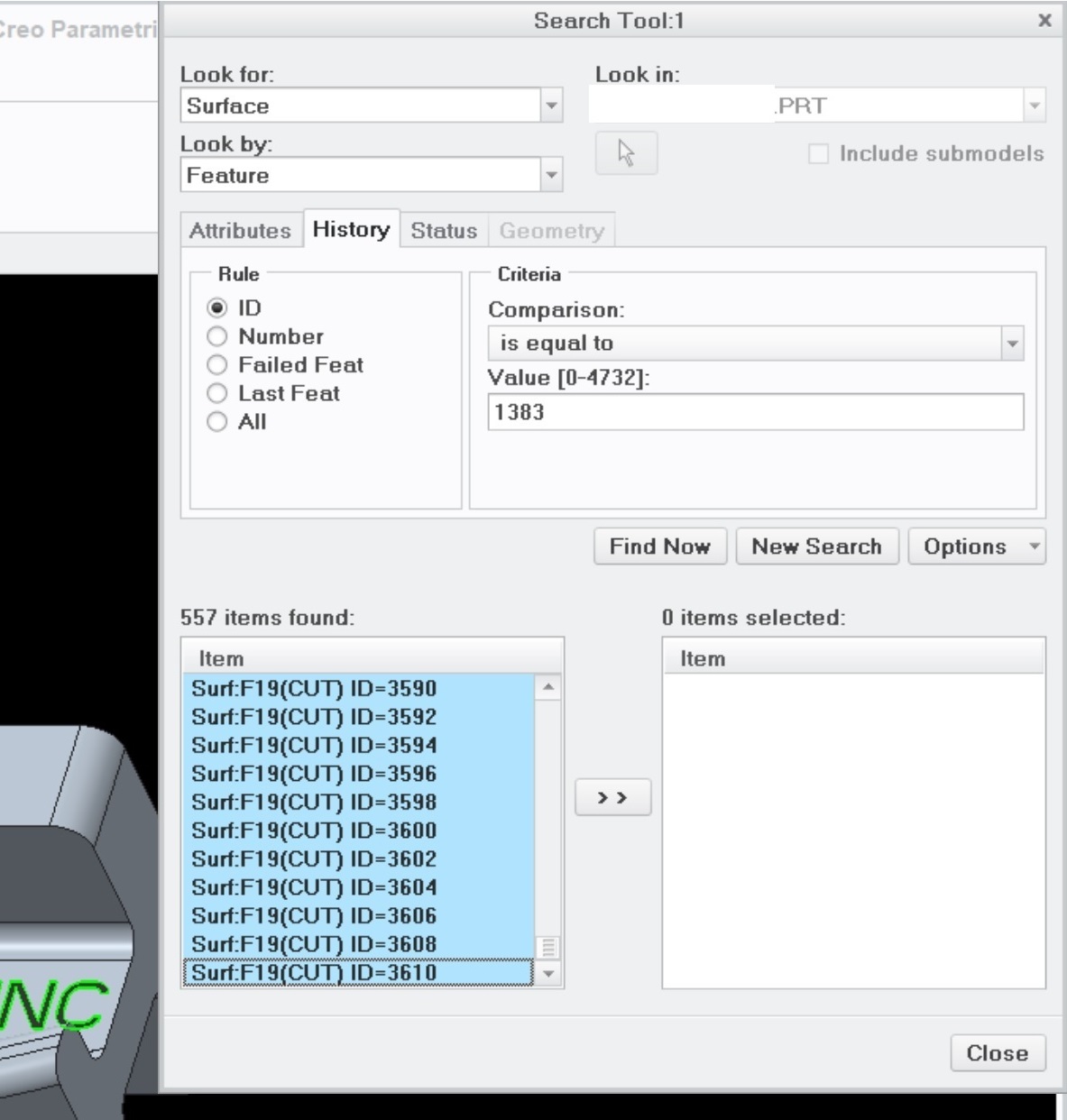Click the Find Now button
1067x1120 pixels.
[659, 546]
